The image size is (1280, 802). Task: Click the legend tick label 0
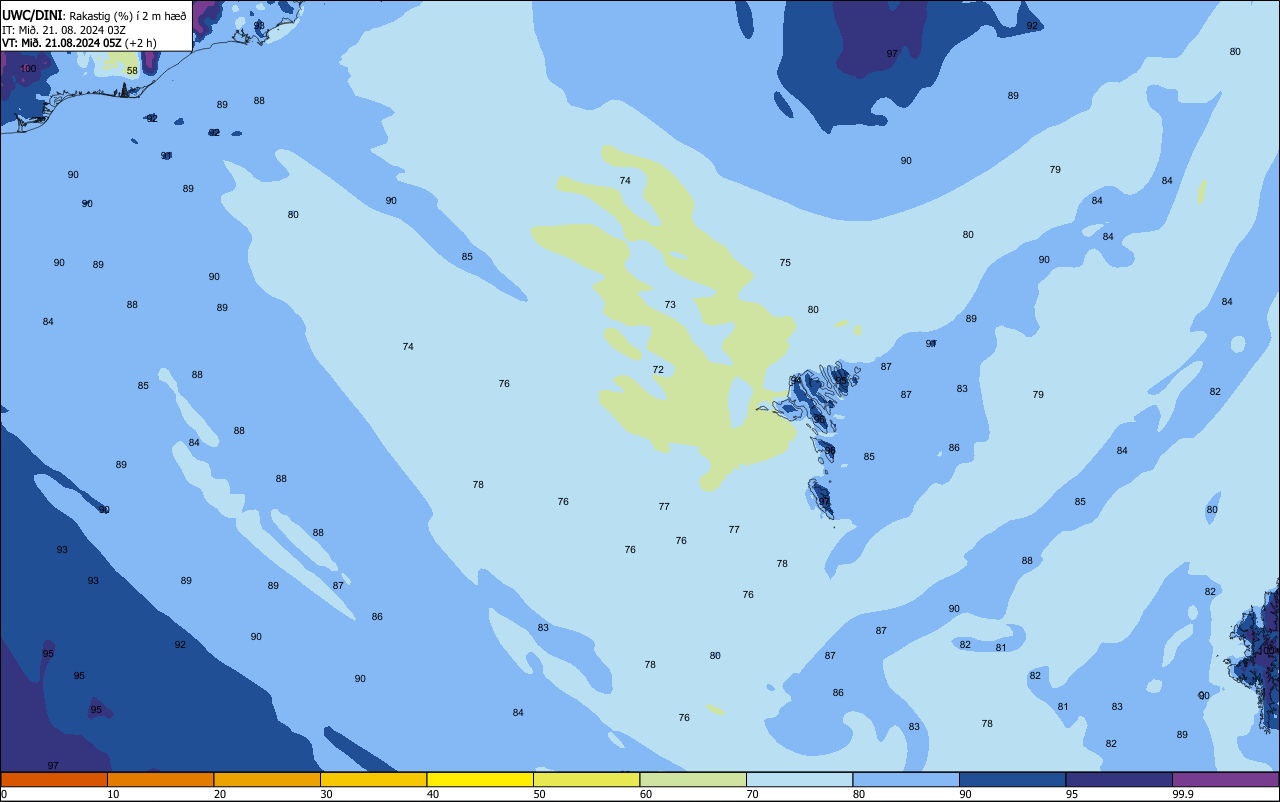tap(4, 794)
